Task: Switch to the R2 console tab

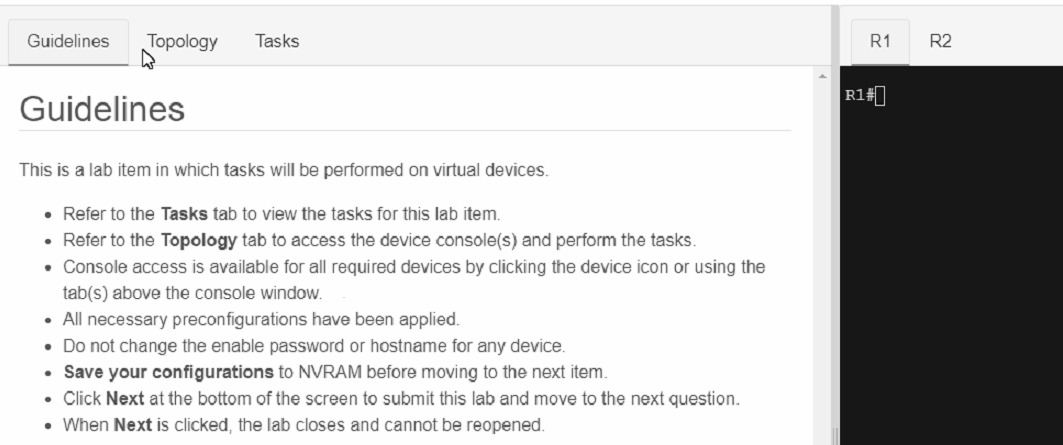Action: [x=940, y=41]
